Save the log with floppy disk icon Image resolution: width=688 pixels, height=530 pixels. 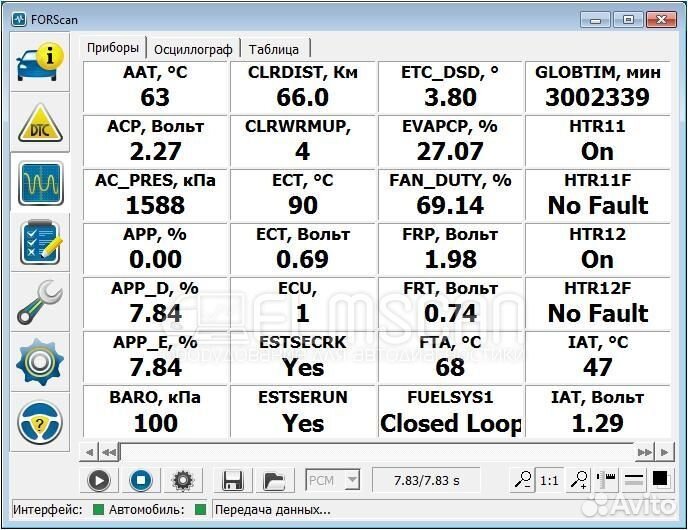(233, 480)
